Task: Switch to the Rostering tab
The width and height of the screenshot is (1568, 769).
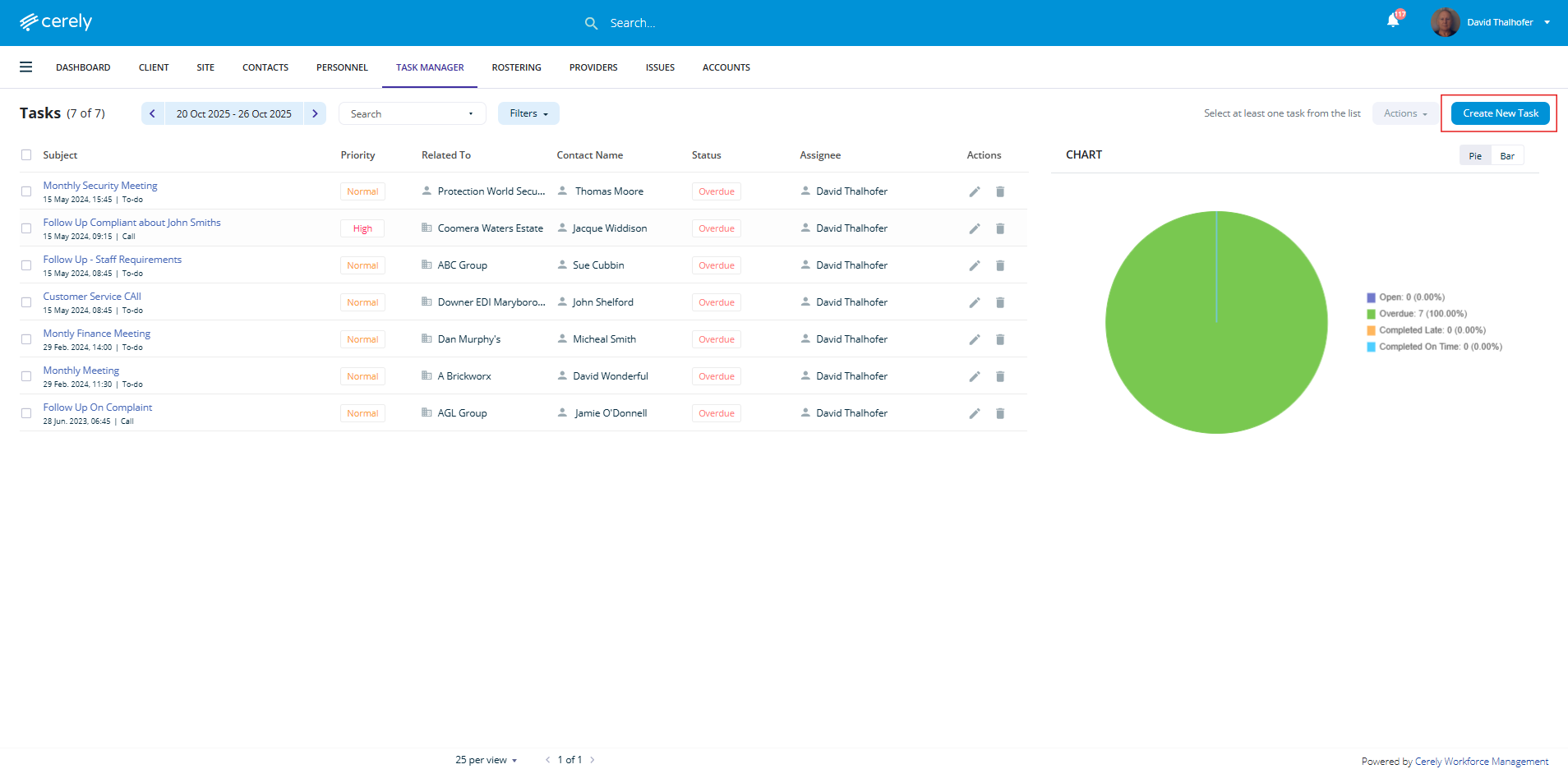Action: [516, 67]
